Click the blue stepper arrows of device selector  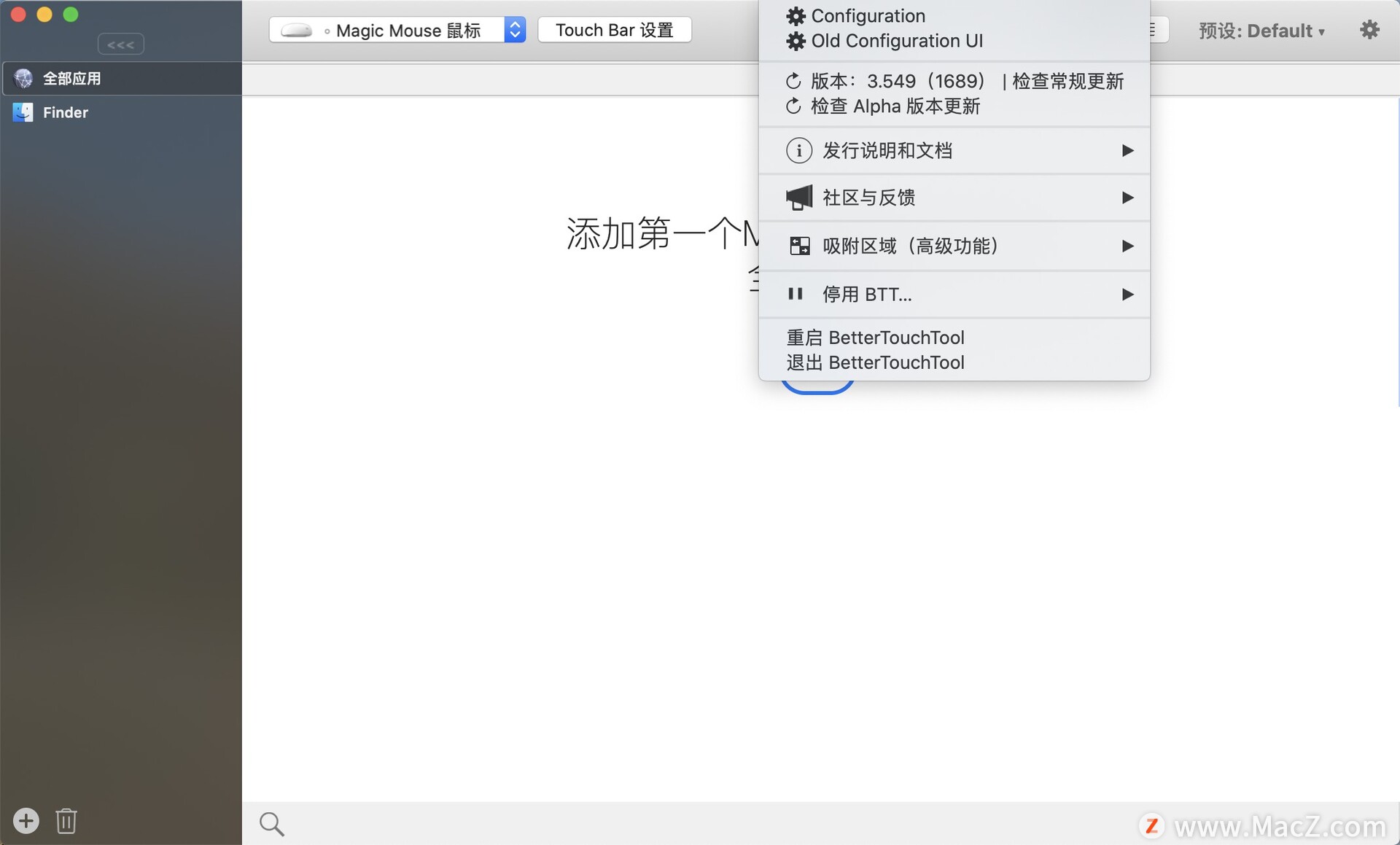(x=515, y=30)
